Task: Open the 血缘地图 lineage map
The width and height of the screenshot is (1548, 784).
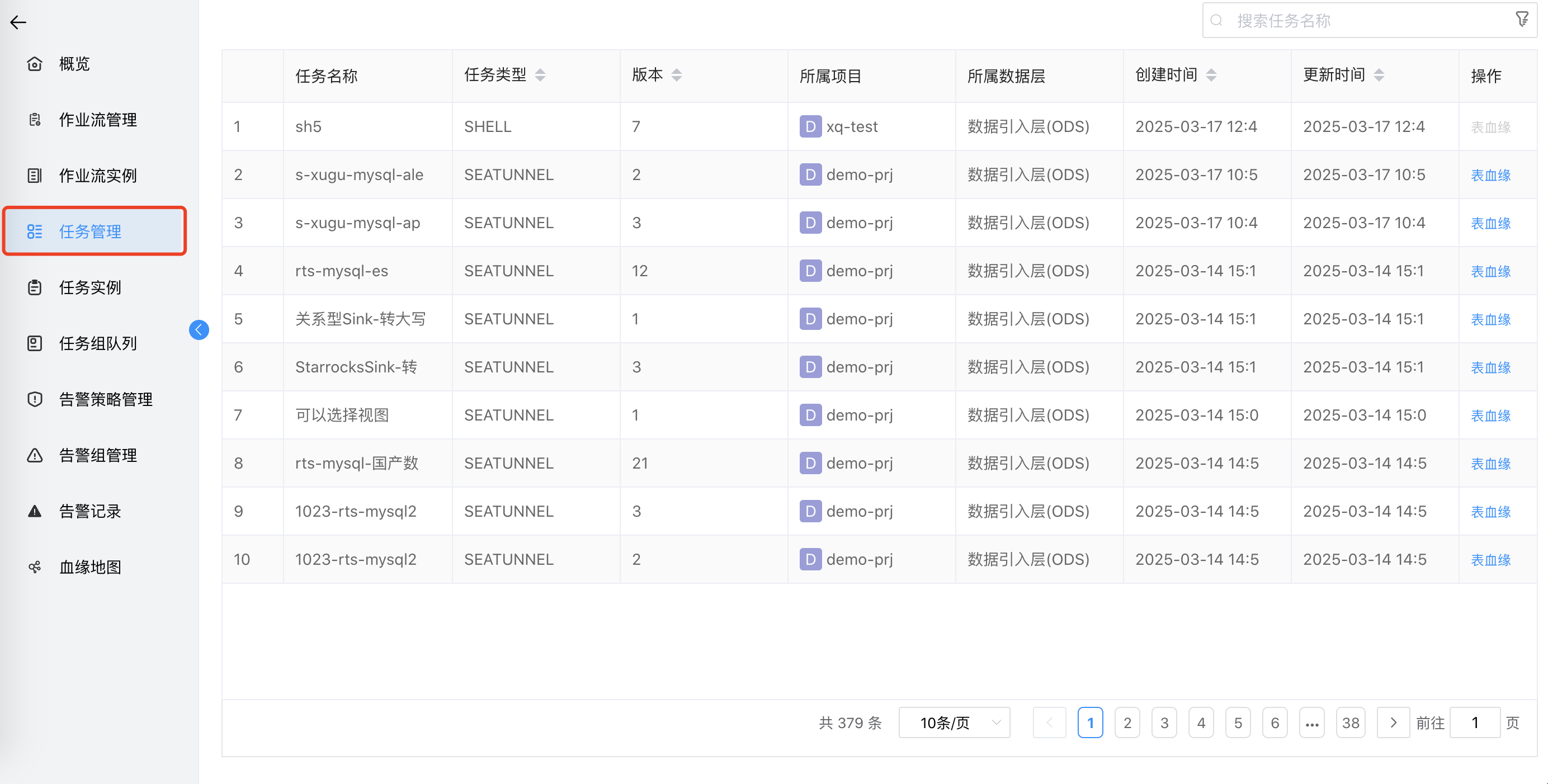Action: (89, 566)
